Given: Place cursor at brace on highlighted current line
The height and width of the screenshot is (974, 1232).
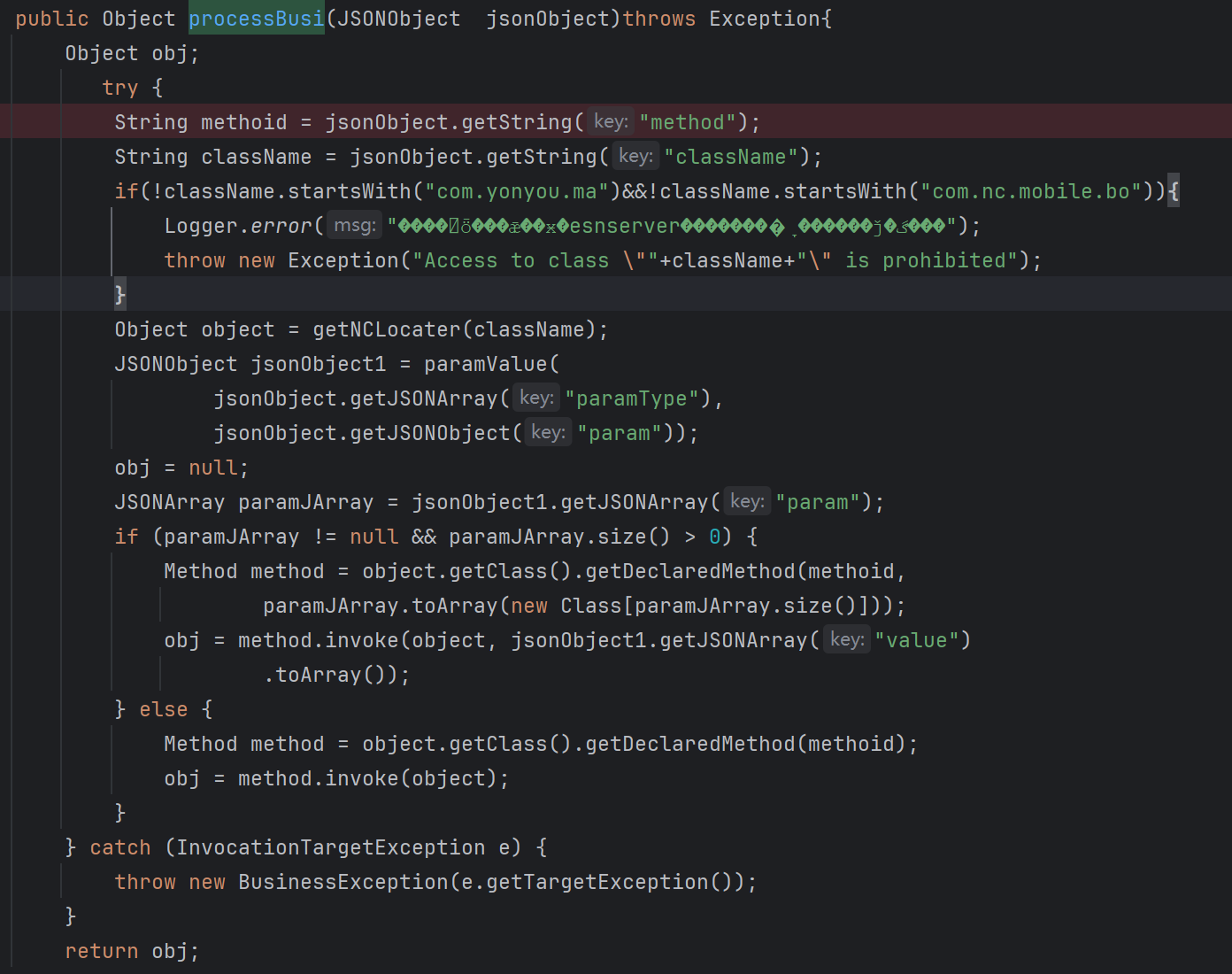Looking at the screenshot, I should click(x=120, y=294).
